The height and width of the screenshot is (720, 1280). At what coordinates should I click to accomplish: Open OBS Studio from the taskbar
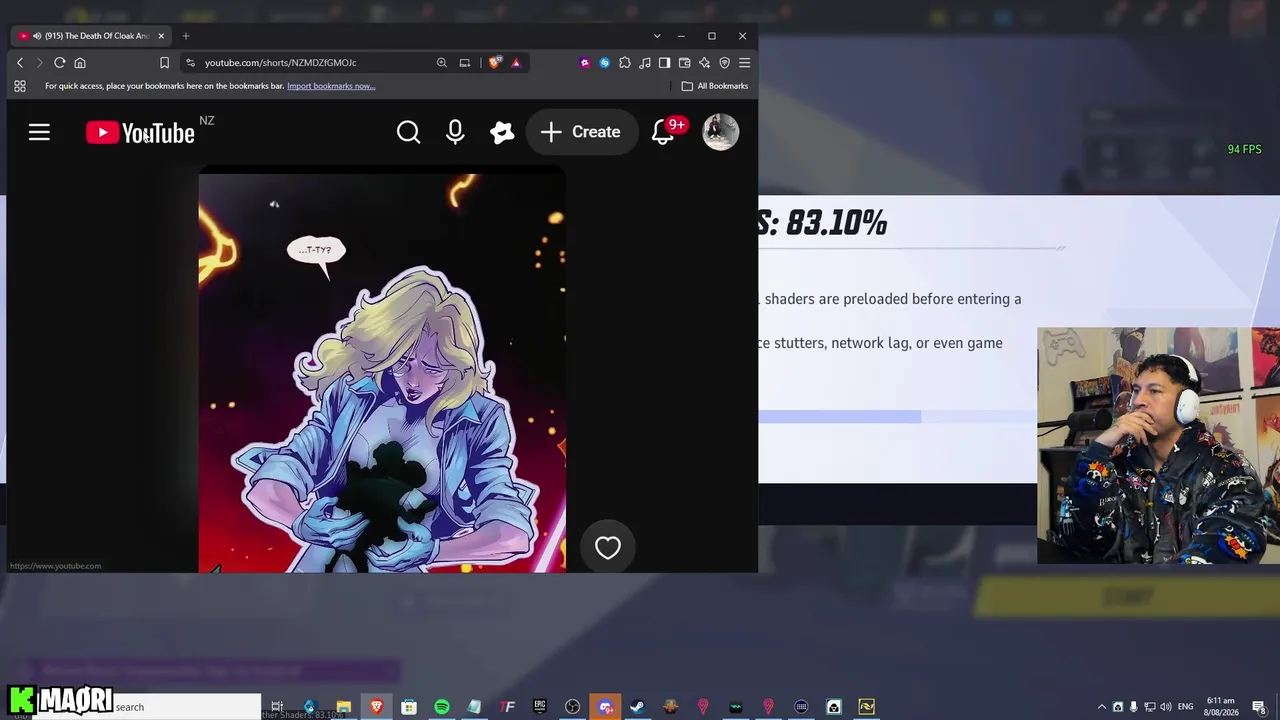(x=572, y=707)
